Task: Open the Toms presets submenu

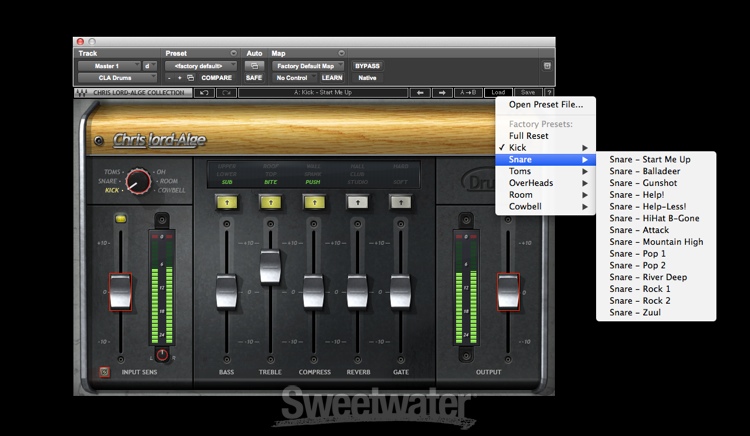Action: (x=545, y=171)
